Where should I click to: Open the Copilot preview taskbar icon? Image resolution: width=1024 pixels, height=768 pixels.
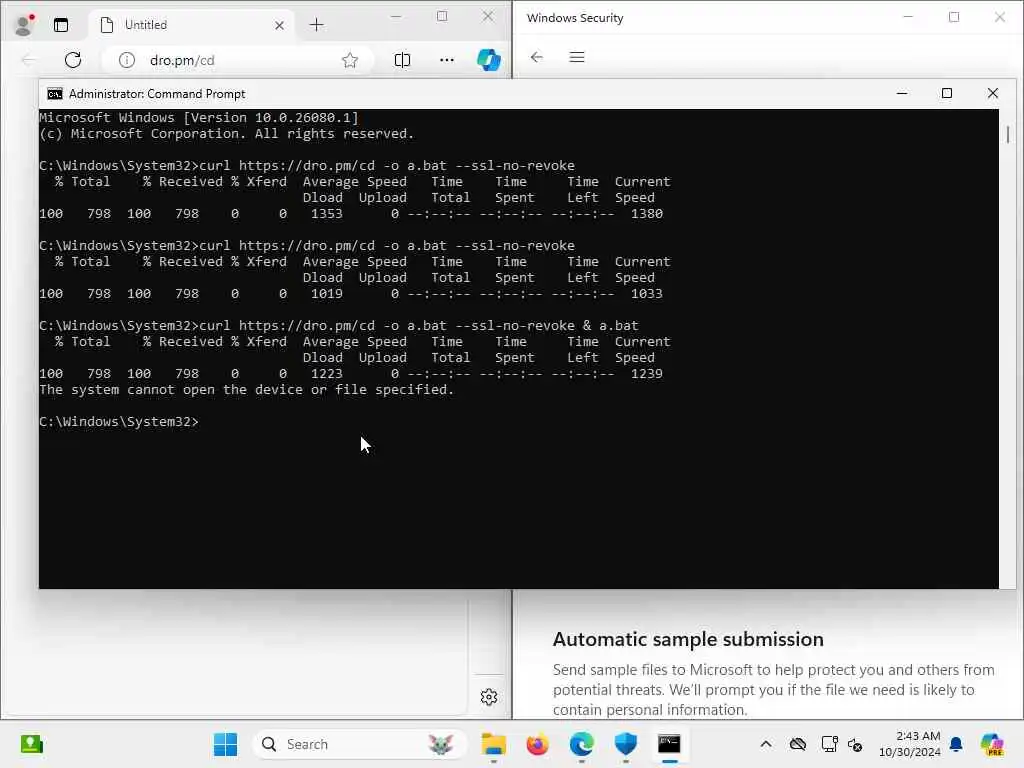(x=992, y=744)
